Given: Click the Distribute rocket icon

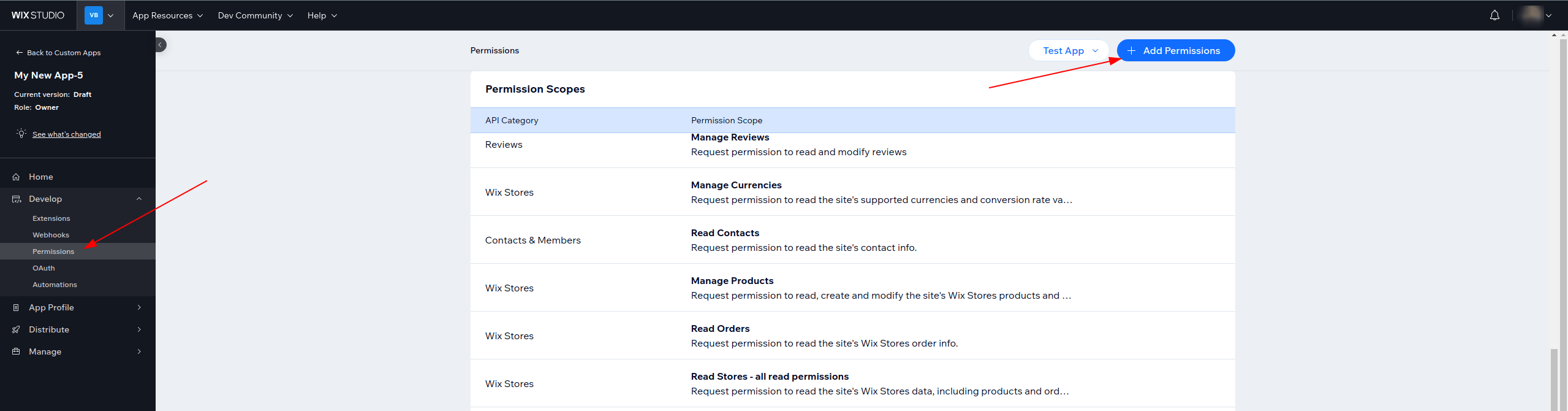Looking at the screenshot, I should tap(16, 329).
